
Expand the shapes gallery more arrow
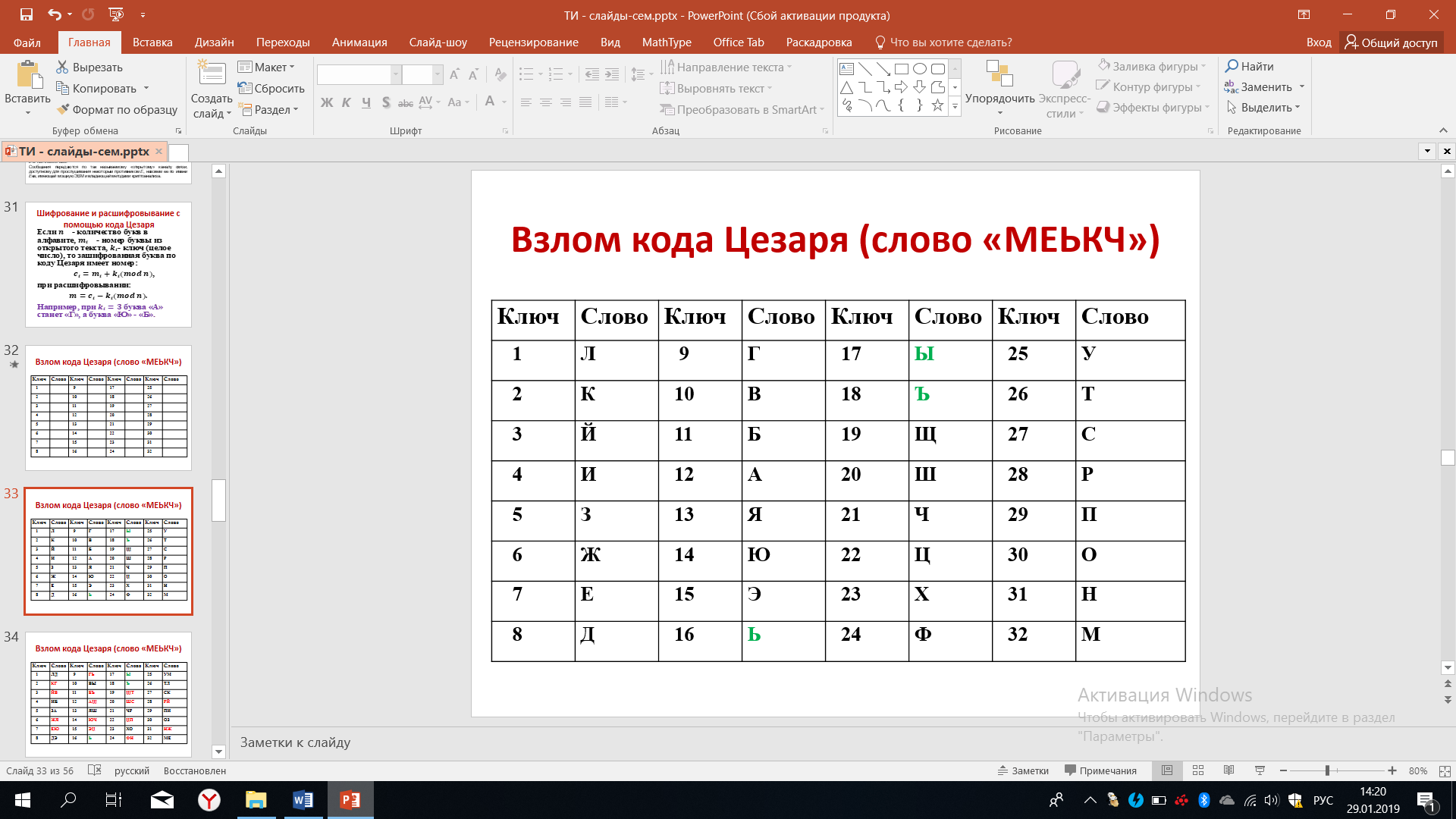955,107
